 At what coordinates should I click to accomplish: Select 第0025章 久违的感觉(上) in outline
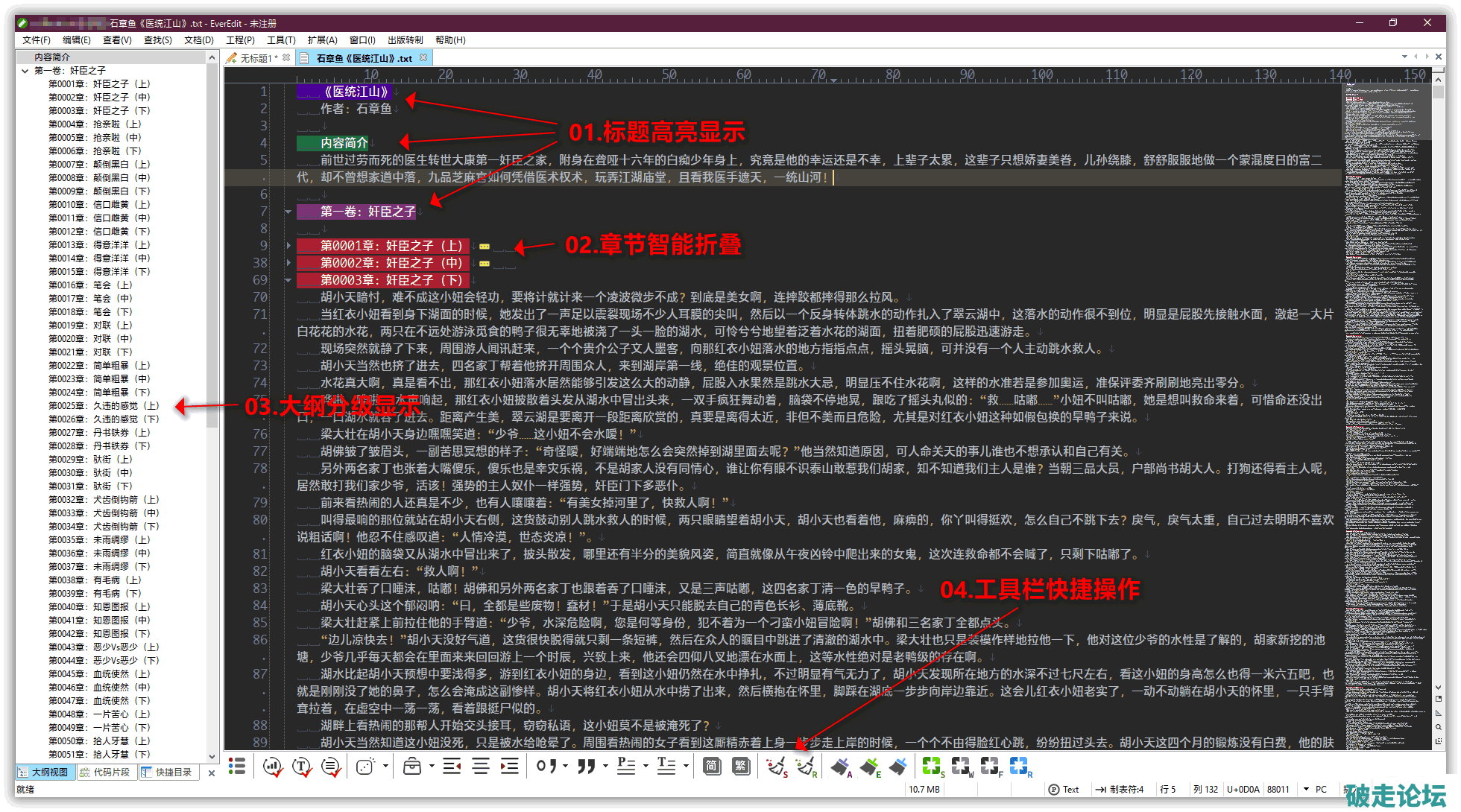click(x=104, y=406)
